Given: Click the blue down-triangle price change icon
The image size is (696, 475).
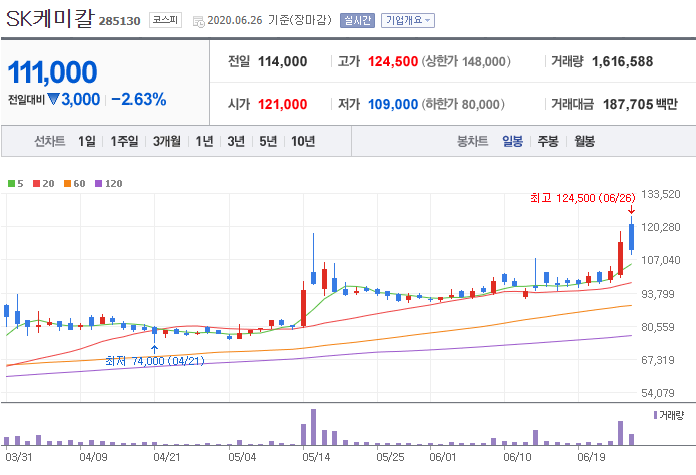Looking at the screenshot, I should [53, 99].
